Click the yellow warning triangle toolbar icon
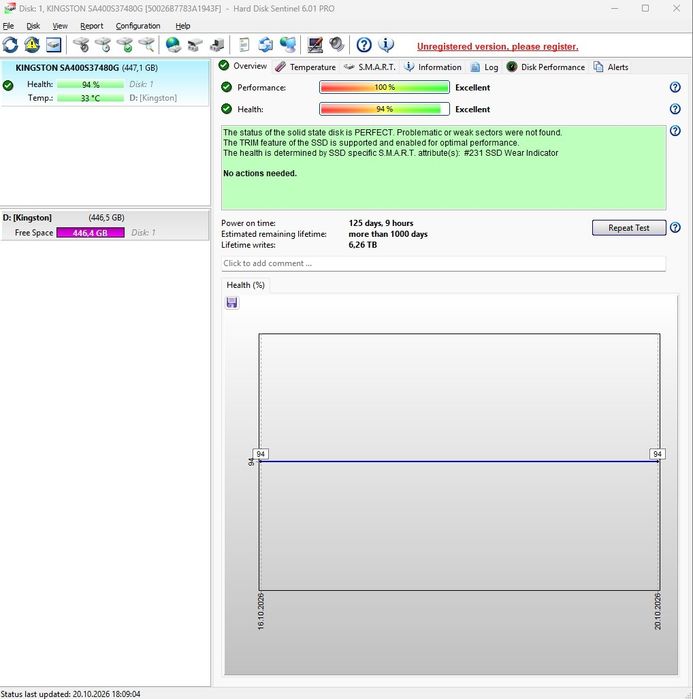The height and width of the screenshot is (699, 693). point(32,45)
